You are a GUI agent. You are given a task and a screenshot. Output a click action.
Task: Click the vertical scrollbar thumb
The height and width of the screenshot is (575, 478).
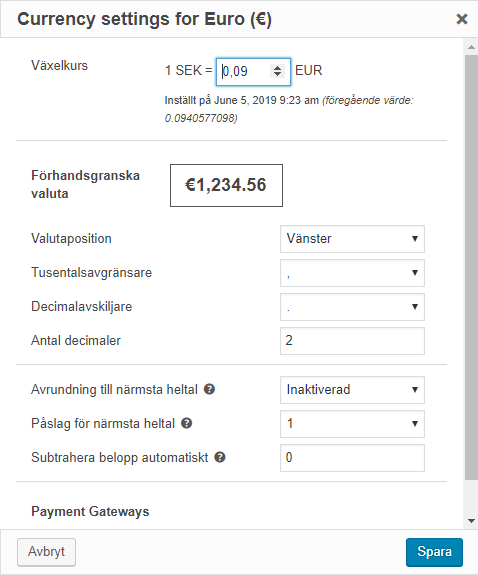(471, 267)
